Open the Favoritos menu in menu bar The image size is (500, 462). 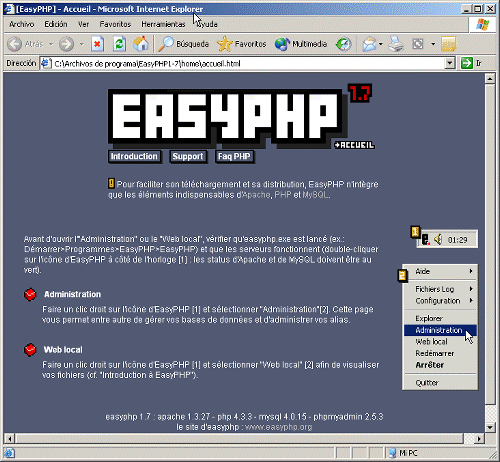click(115, 24)
